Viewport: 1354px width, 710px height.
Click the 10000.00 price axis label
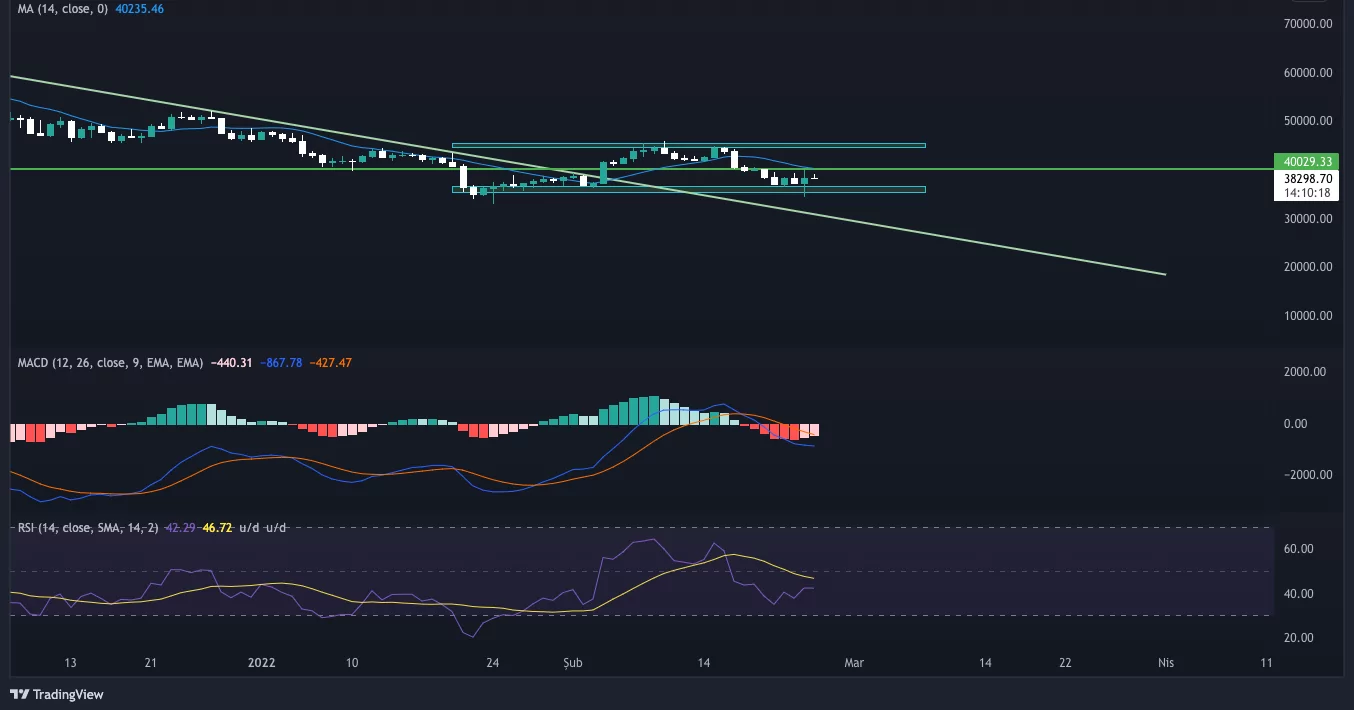coord(1308,316)
